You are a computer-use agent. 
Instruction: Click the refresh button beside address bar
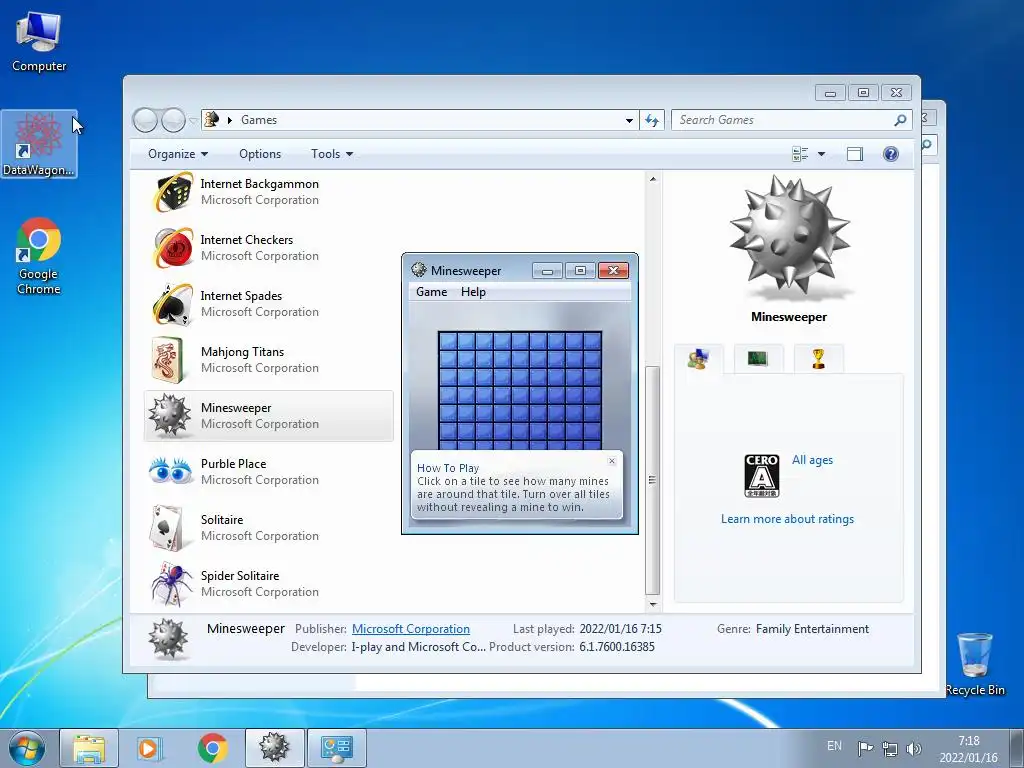coord(652,120)
